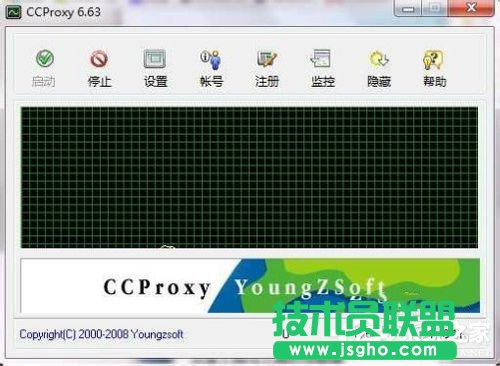Click the Copyright(C) 2000-2008 Youngzsoft text
The image size is (500, 366).
tap(101, 334)
